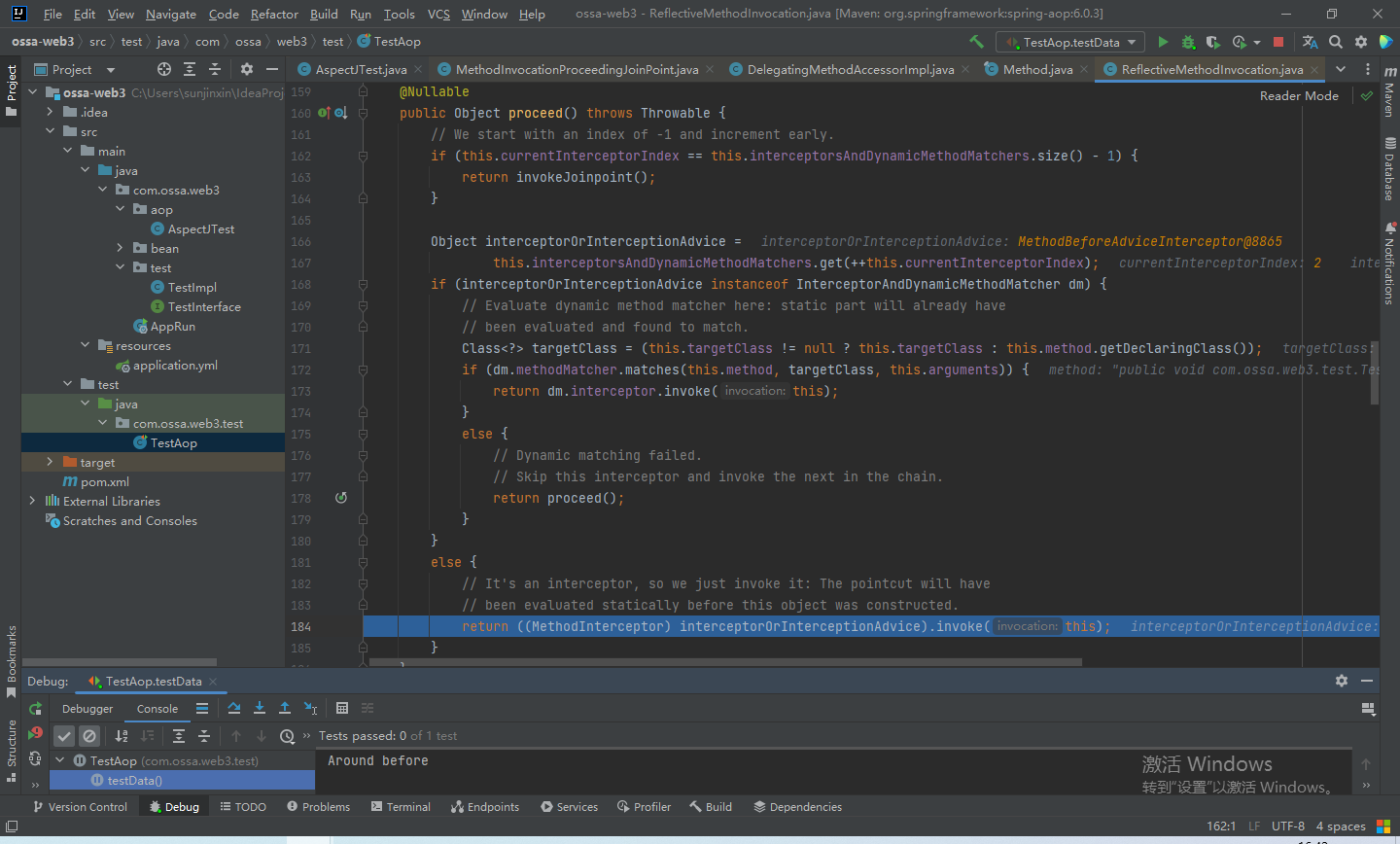
Task: Collapse TestAop node in test results tree
Action: tap(59, 760)
